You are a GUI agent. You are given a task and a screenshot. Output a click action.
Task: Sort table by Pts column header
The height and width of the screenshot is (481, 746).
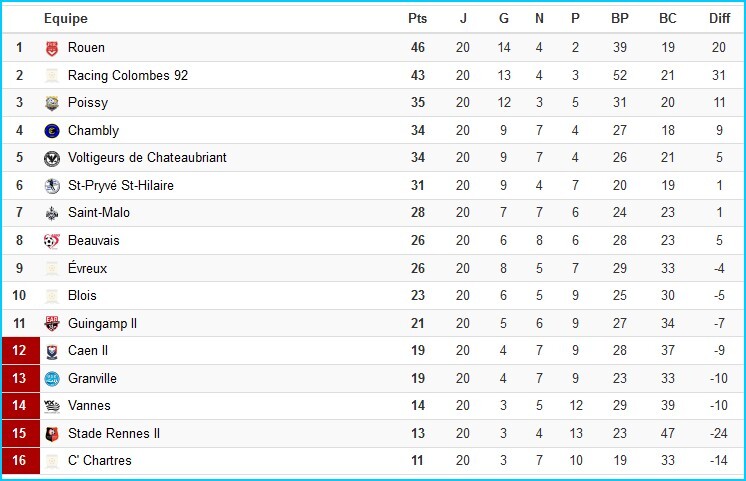417,18
